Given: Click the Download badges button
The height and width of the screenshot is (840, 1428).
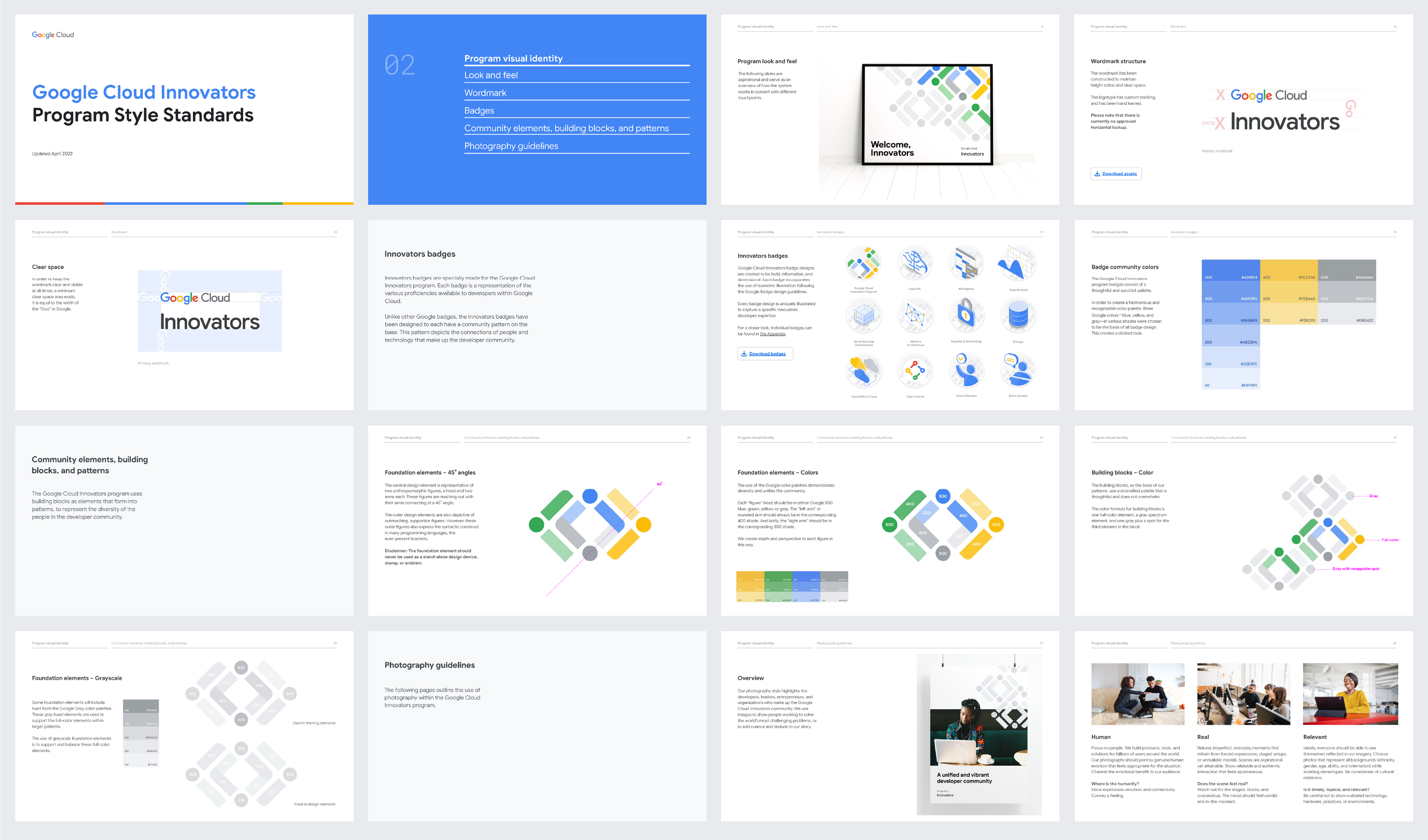Looking at the screenshot, I should [765, 354].
